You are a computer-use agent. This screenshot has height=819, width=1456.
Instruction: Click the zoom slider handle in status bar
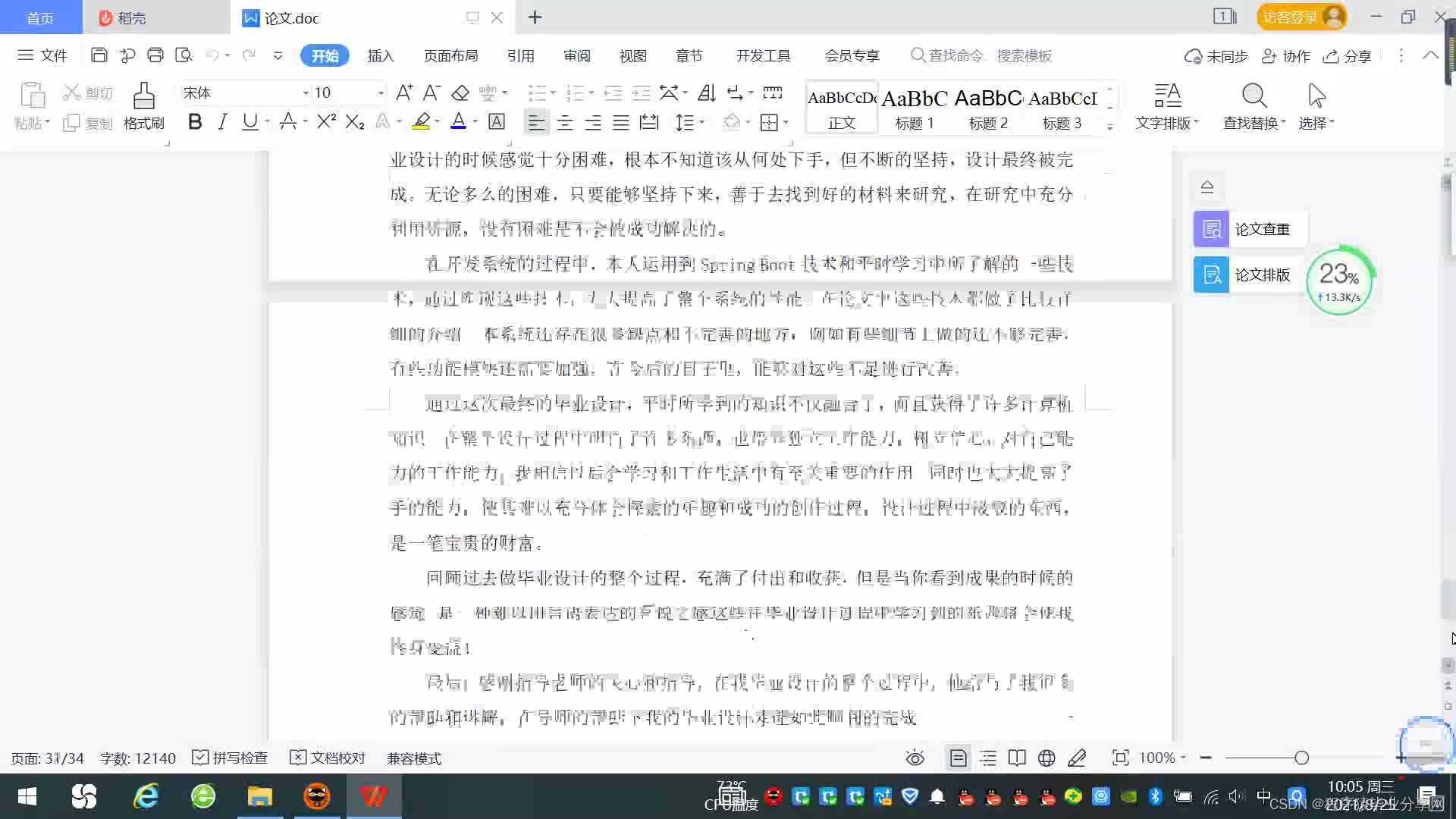tap(1301, 758)
